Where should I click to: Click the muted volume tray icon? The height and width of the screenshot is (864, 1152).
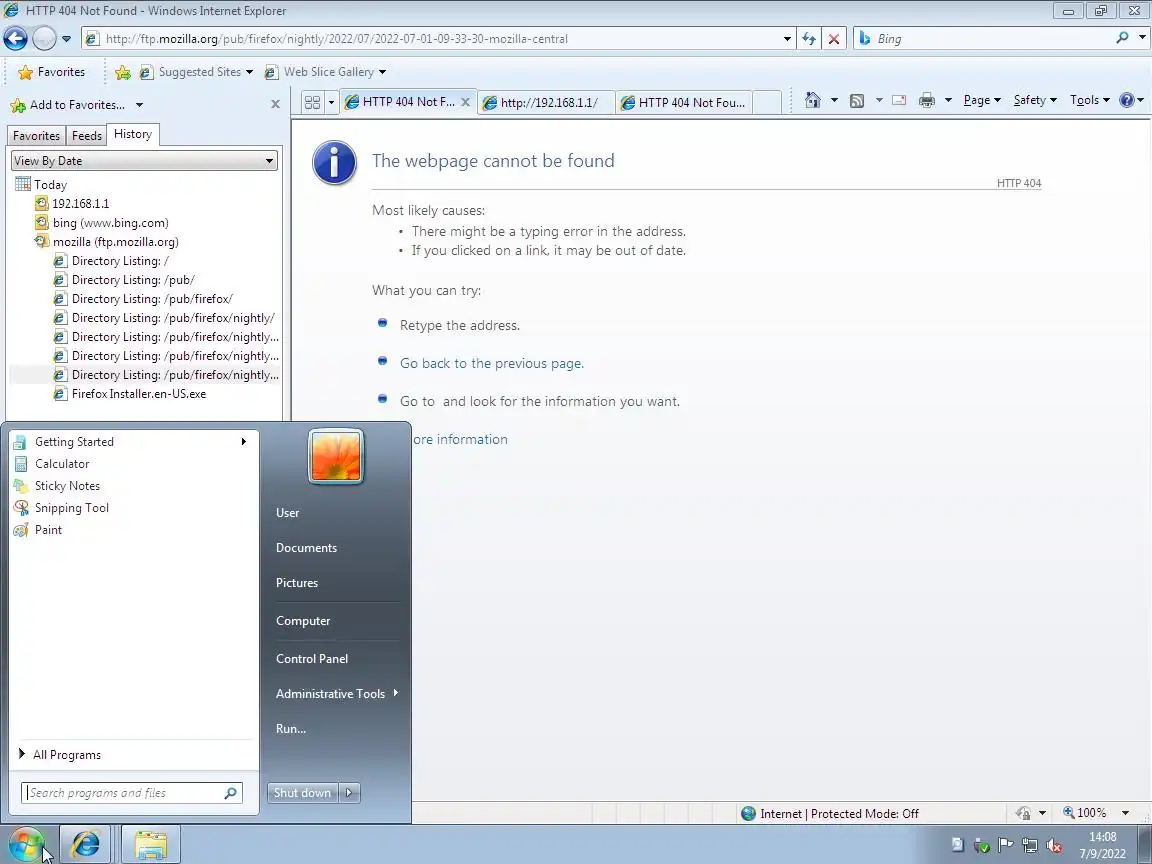[x=1055, y=846]
